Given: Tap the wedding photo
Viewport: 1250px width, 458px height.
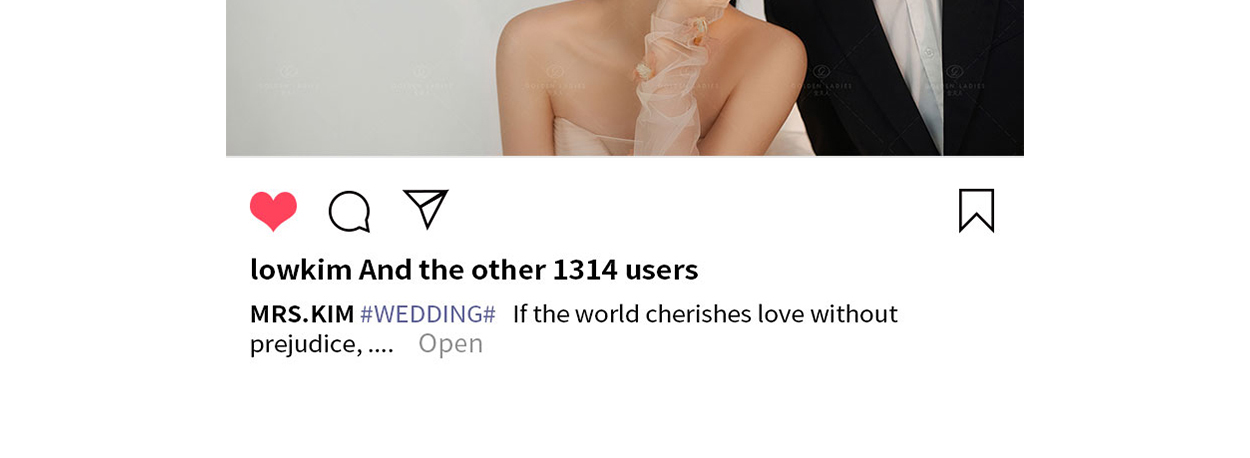Looking at the screenshot, I should [625, 78].
